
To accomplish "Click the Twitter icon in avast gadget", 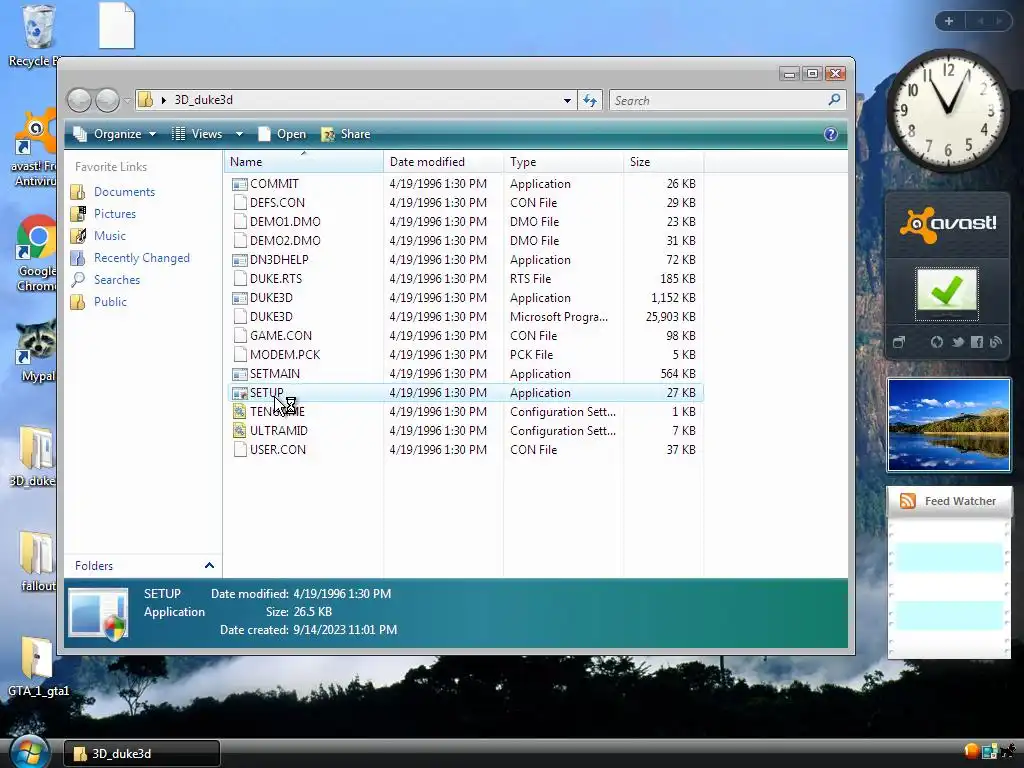I will (957, 342).
